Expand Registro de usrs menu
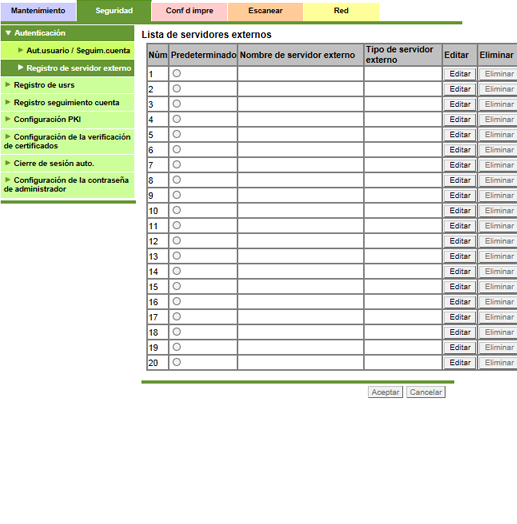This screenshot has width=517, height=524. tap(68, 85)
